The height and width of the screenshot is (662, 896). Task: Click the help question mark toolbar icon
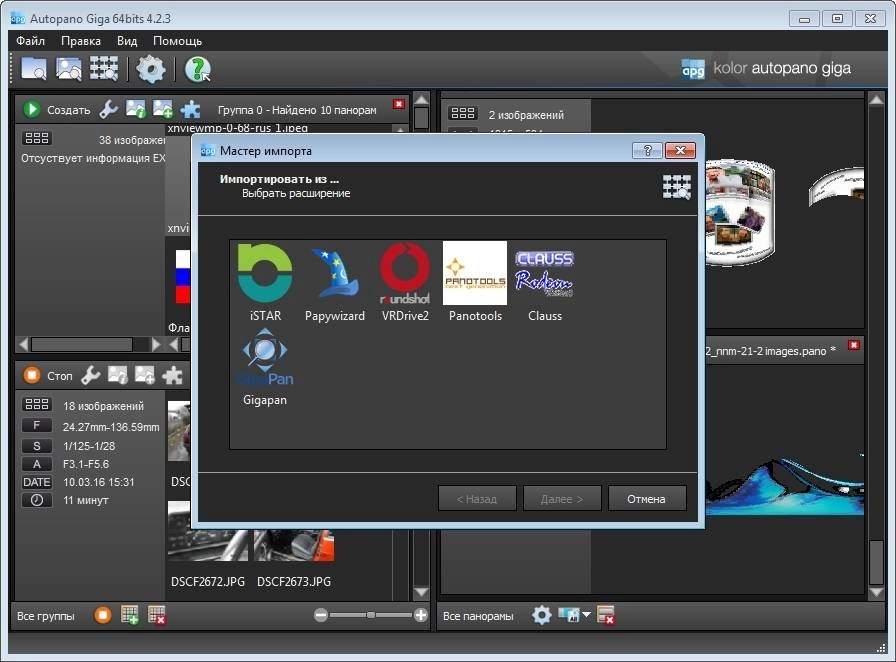point(198,69)
